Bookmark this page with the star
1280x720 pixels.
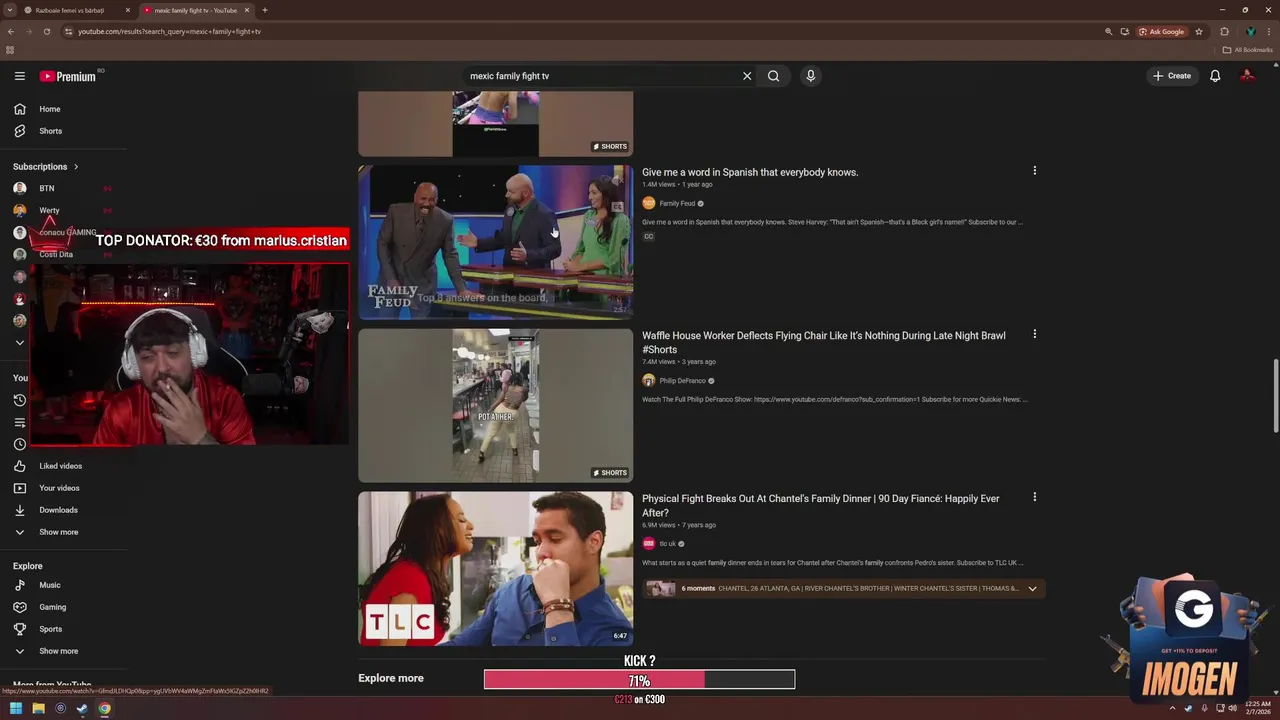[1199, 31]
